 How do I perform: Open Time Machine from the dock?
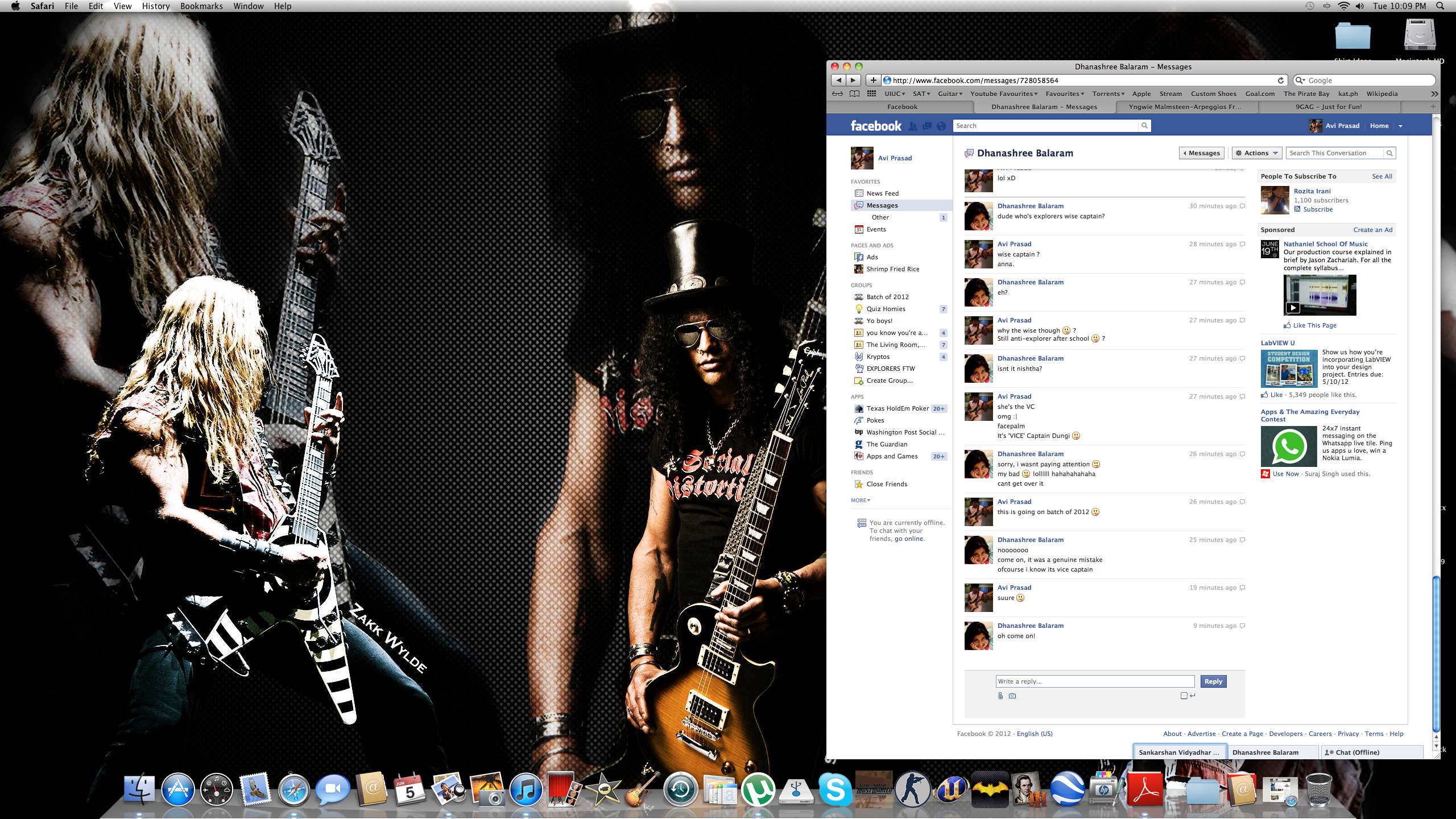click(681, 789)
